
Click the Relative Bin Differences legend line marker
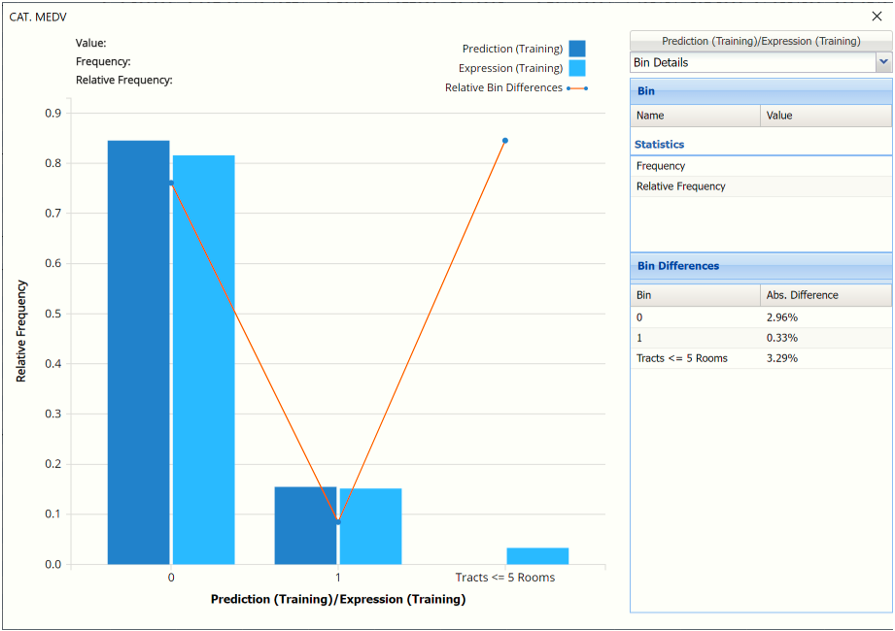pyautogui.click(x=576, y=88)
